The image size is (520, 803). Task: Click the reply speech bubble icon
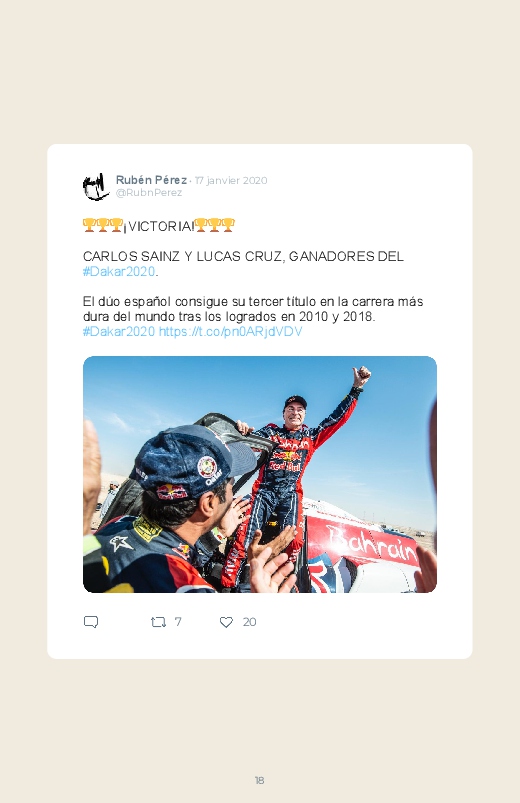(91, 622)
